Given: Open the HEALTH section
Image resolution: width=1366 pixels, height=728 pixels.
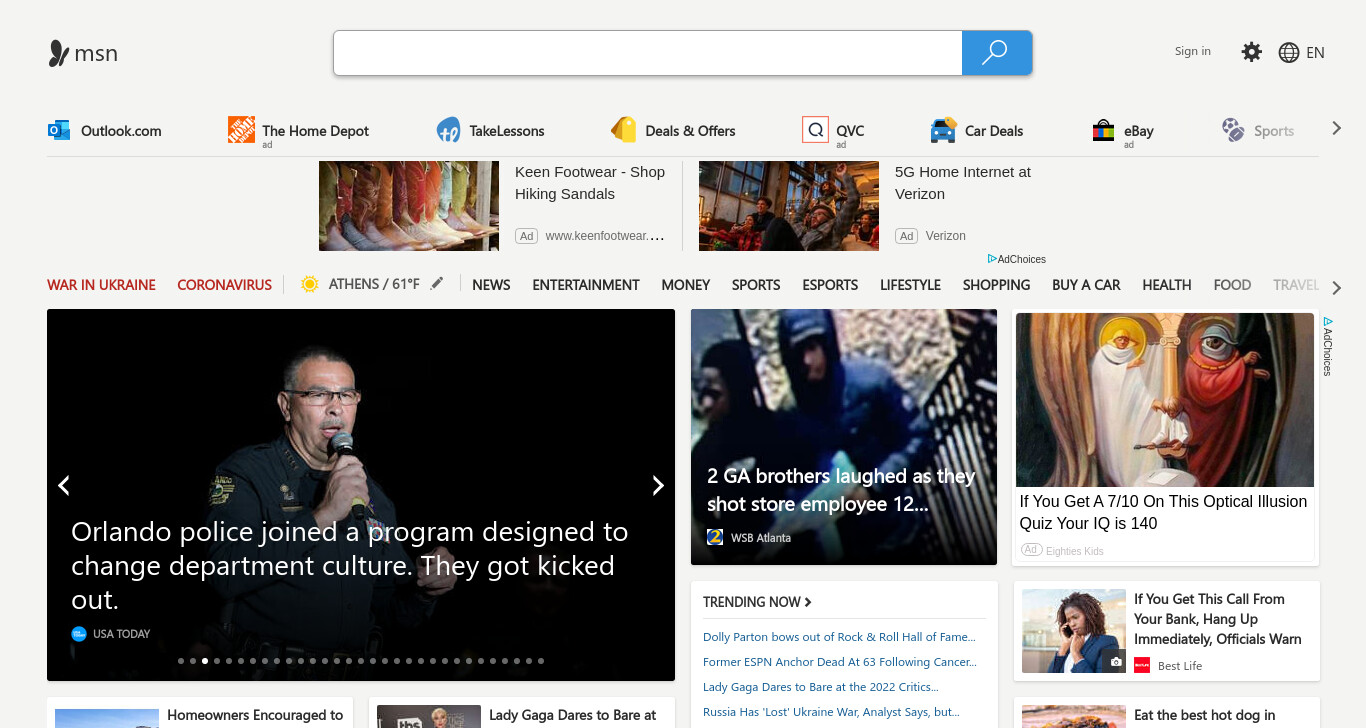Looking at the screenshot, I should click(x=1167, y=285).
